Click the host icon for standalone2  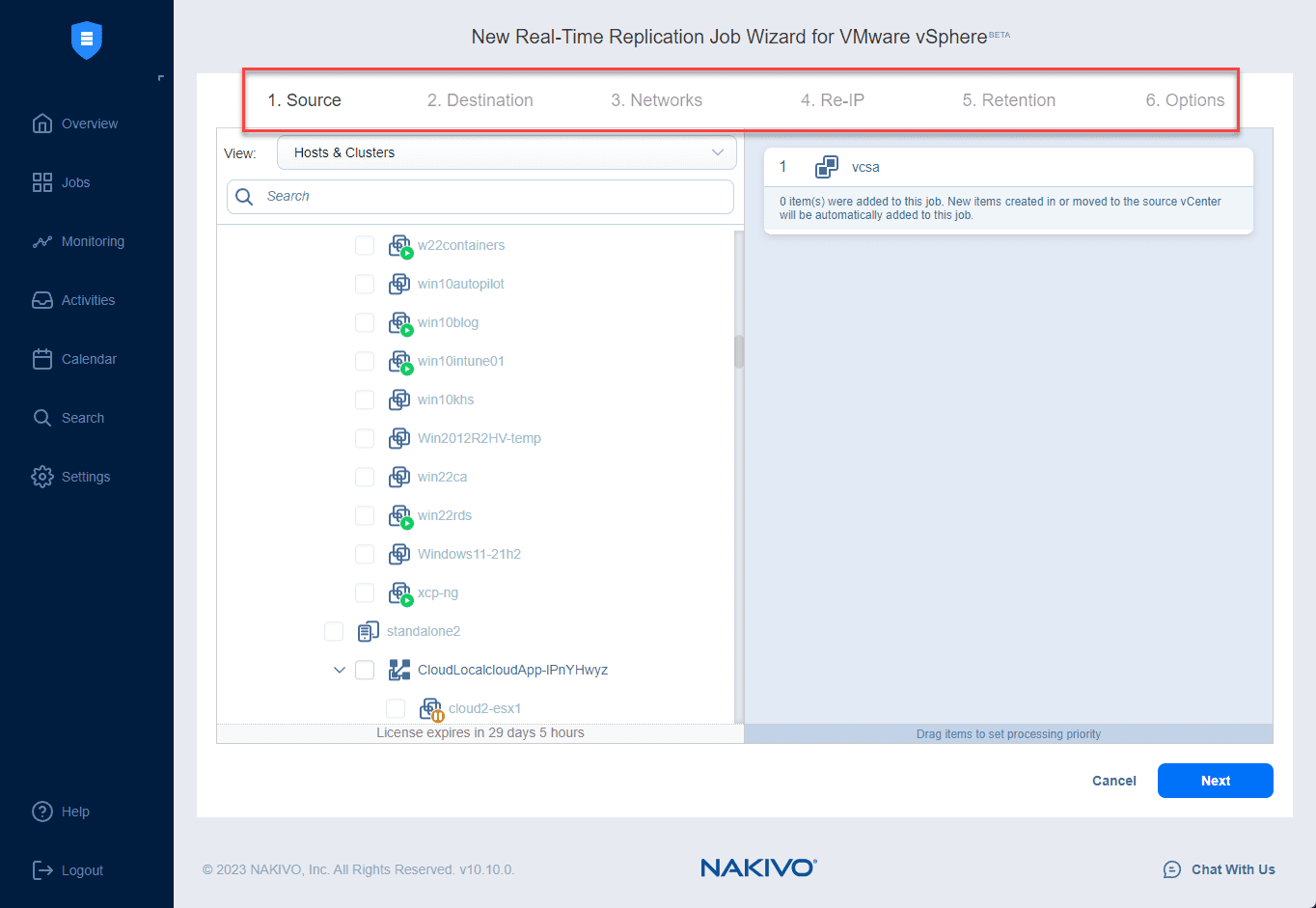[368, 631]
